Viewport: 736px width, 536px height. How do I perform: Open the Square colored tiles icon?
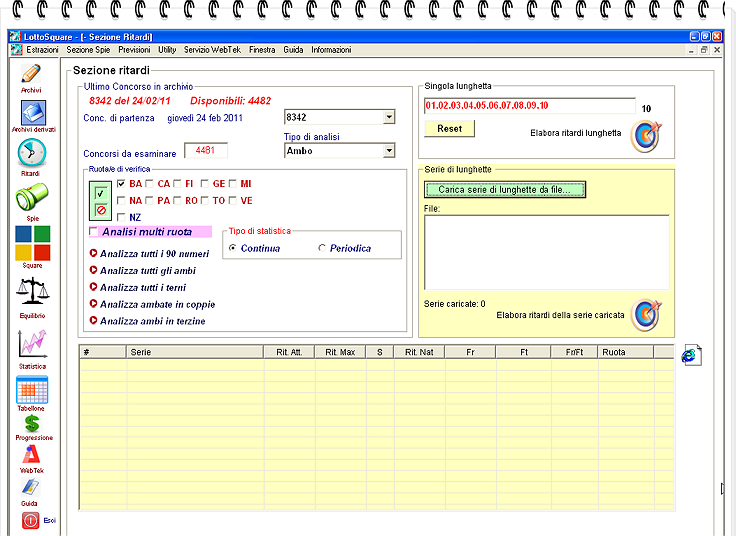[32, 243]
